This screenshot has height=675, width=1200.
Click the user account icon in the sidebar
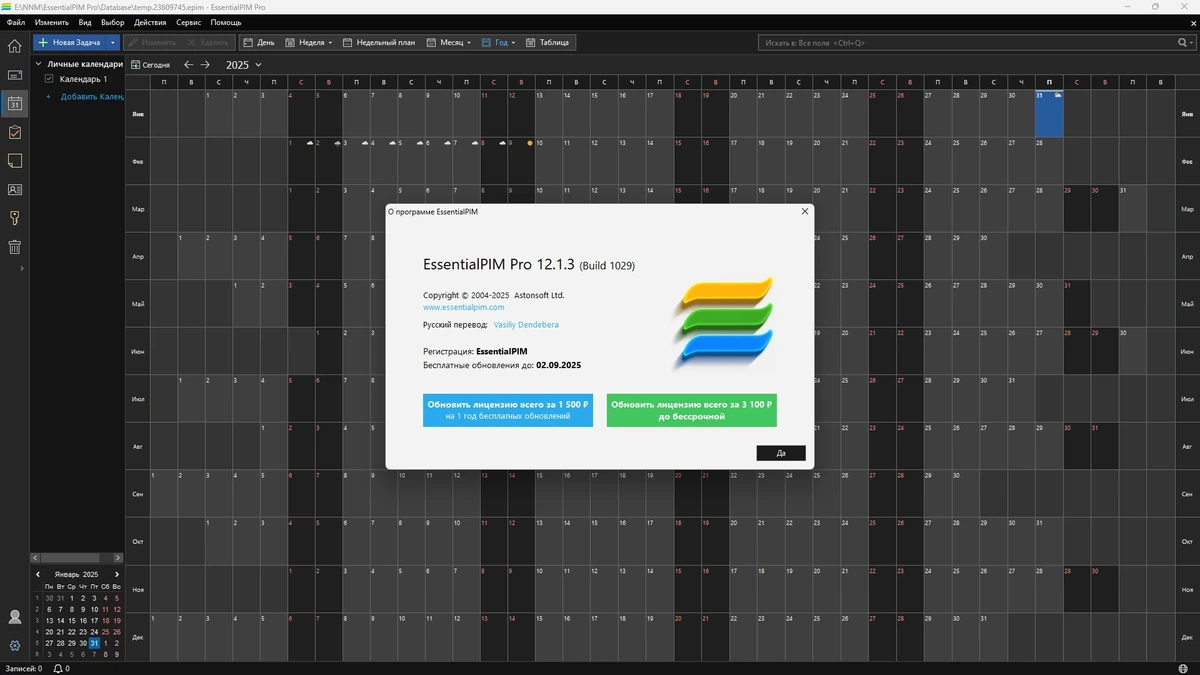[x=14, y=617]
